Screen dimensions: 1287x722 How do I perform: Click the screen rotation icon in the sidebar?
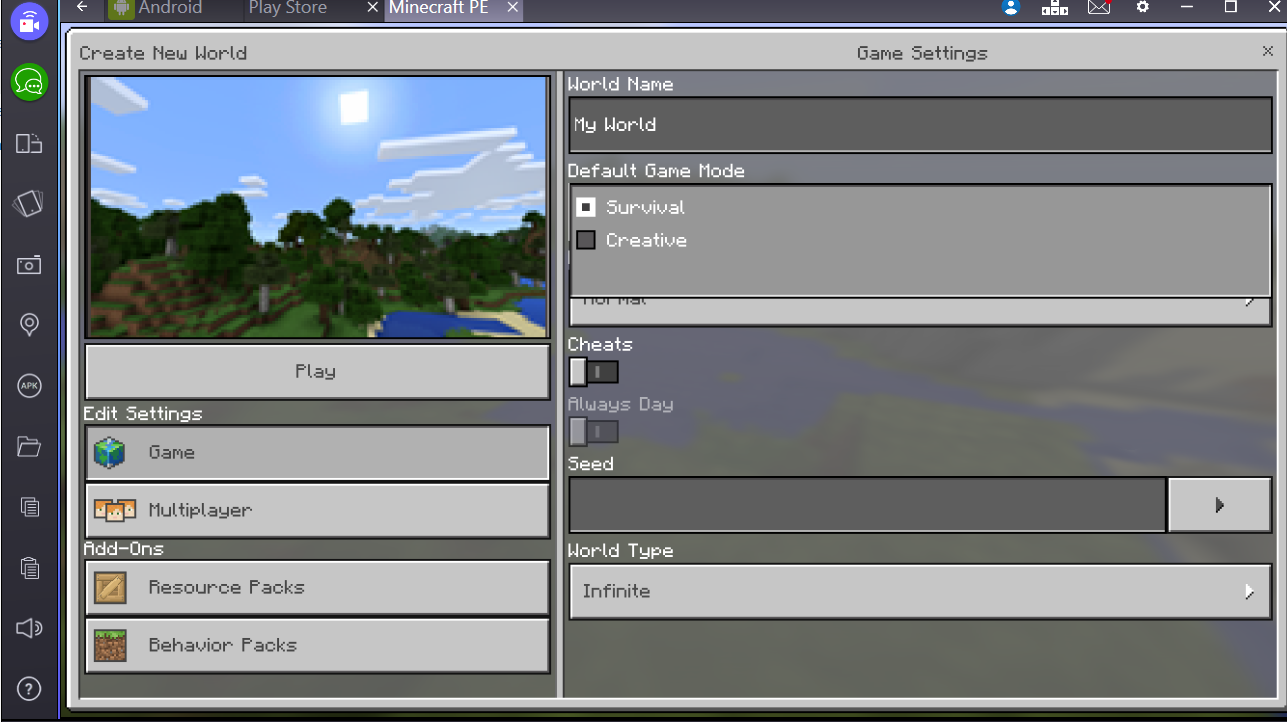(29, 143)
